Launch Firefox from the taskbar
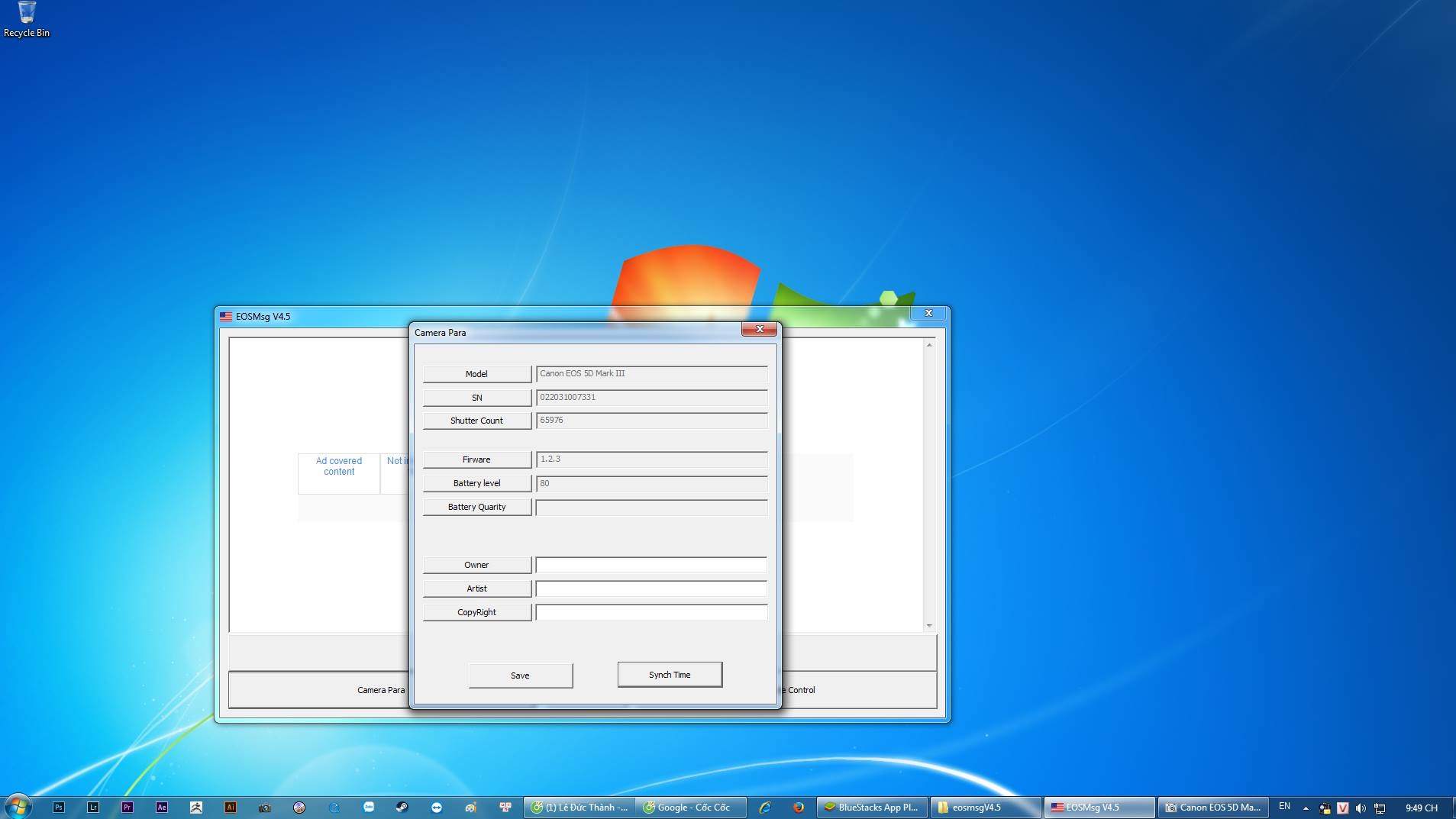 pos(798,807)
